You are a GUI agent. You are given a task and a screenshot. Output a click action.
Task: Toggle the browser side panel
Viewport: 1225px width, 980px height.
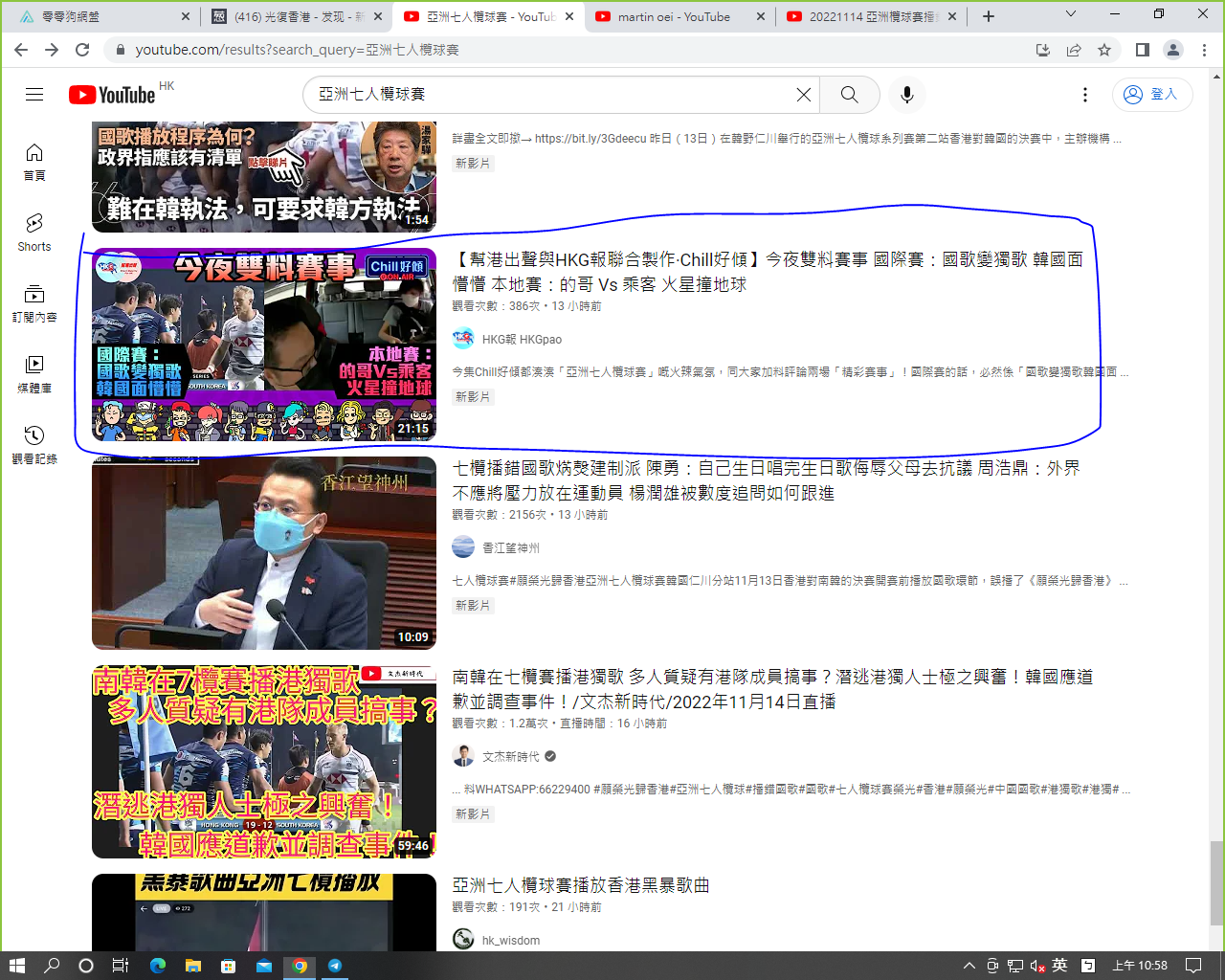tap(1143, 50)
